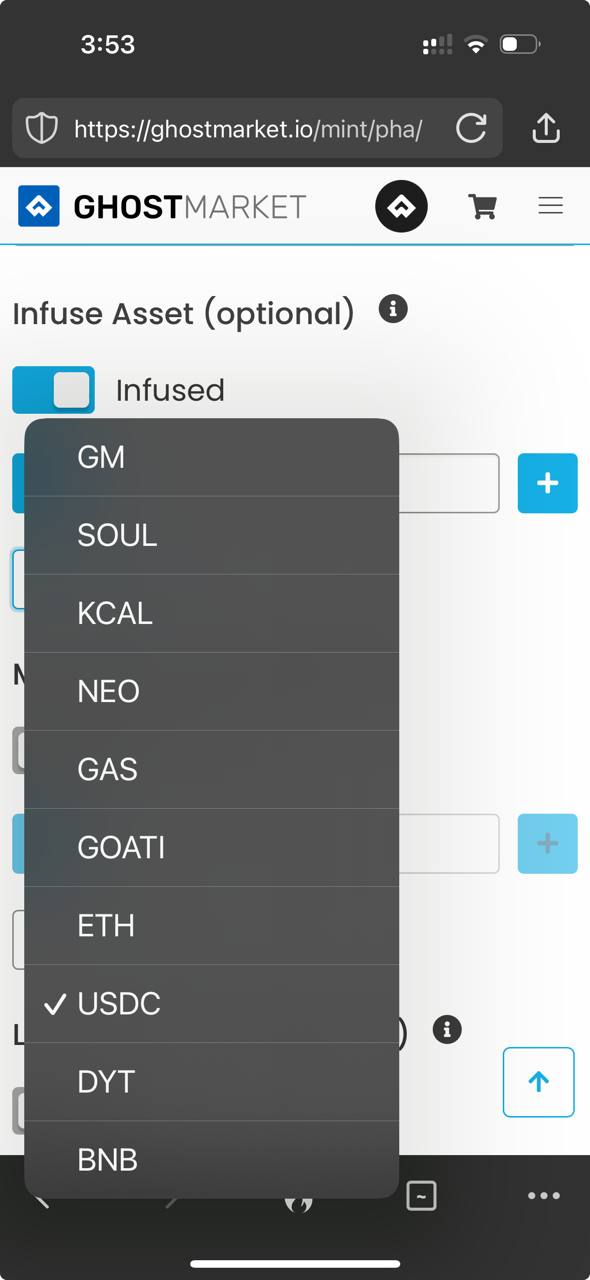Open the shopping cart
Image resolution: width=590 pixels, height=1280 pixels.
coord(483,207)
